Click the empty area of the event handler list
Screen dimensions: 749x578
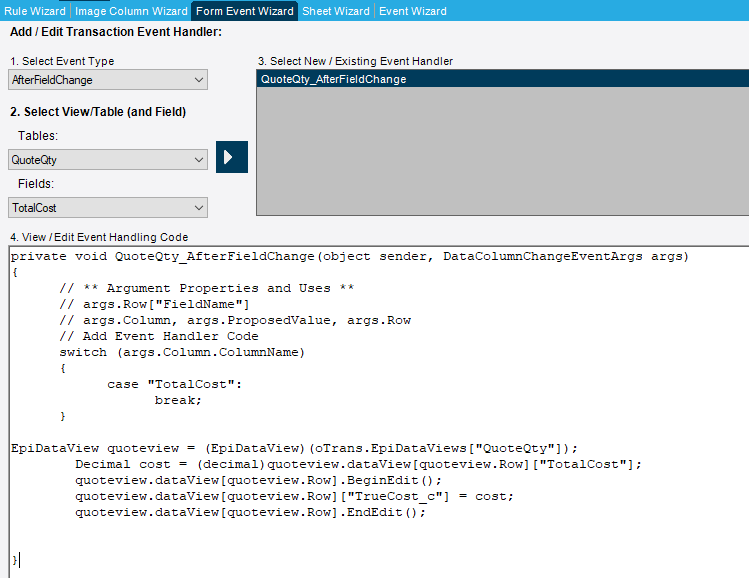pos(503,151)
